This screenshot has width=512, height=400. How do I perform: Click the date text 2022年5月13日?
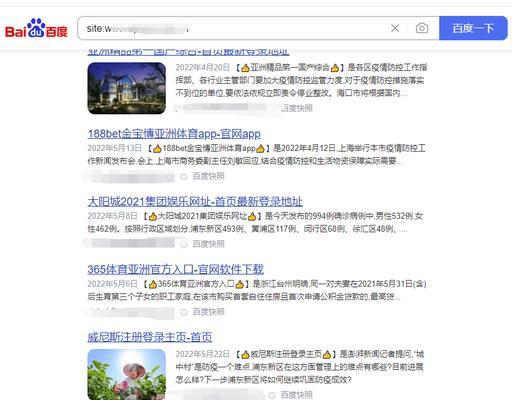click(x=115, y=148)
